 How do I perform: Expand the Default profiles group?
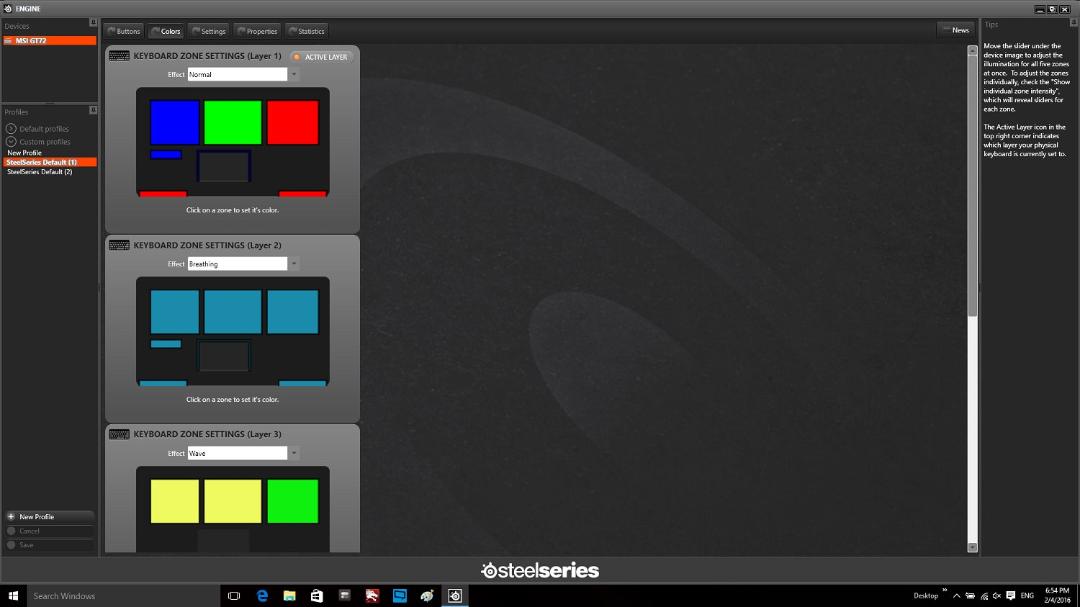pyautogui.click(x=37, y=129)
